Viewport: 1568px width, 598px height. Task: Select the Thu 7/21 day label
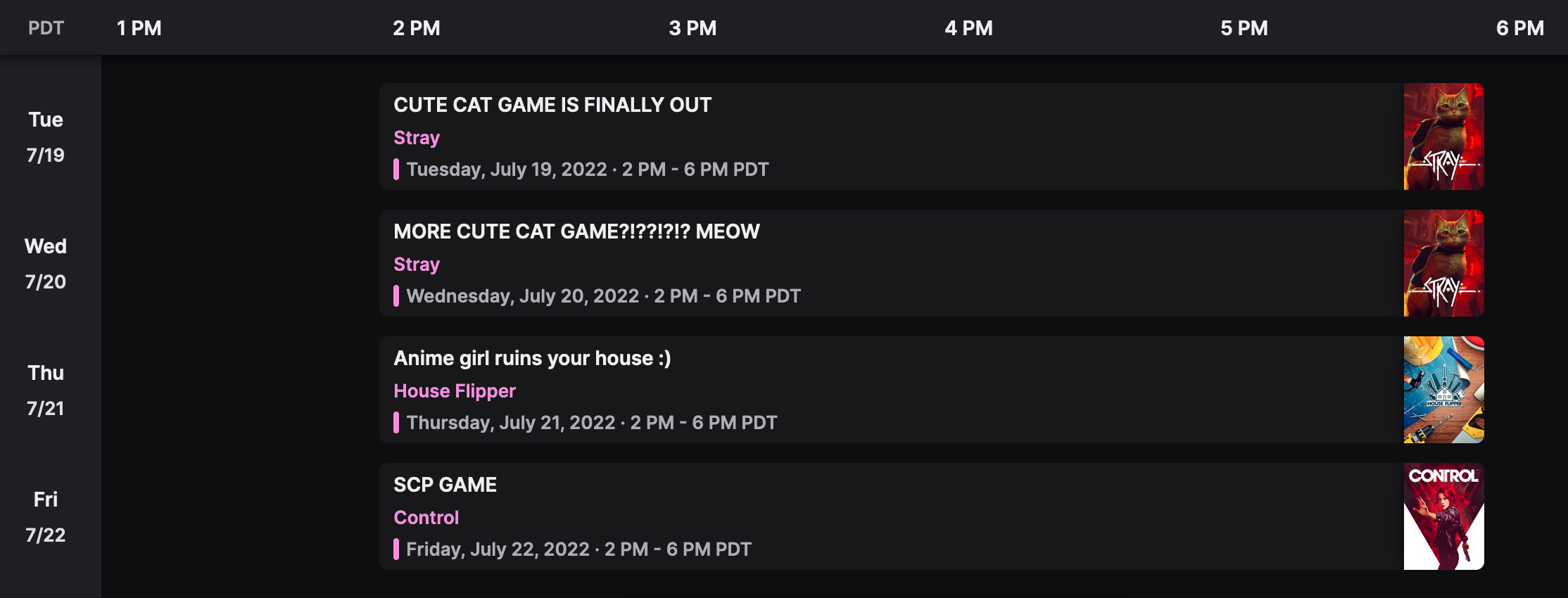pos(46,390)
